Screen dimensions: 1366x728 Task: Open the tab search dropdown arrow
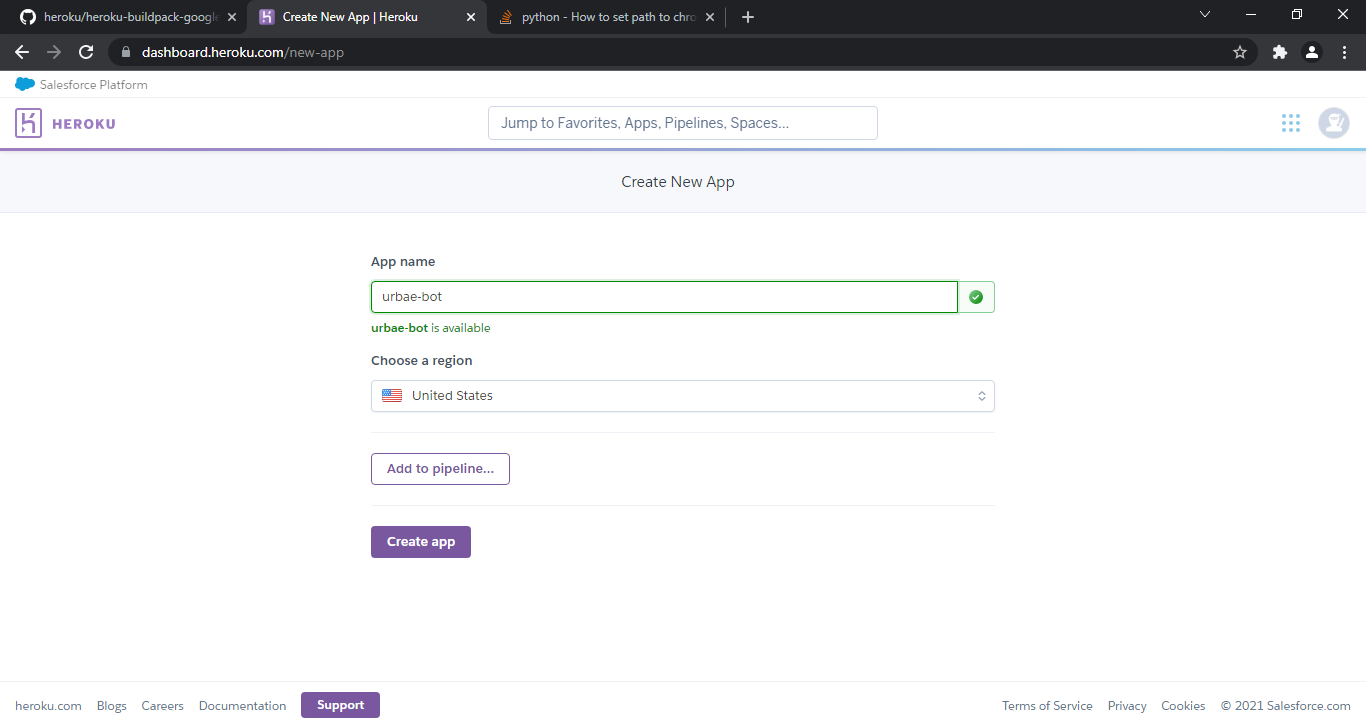coord(1205,15)
